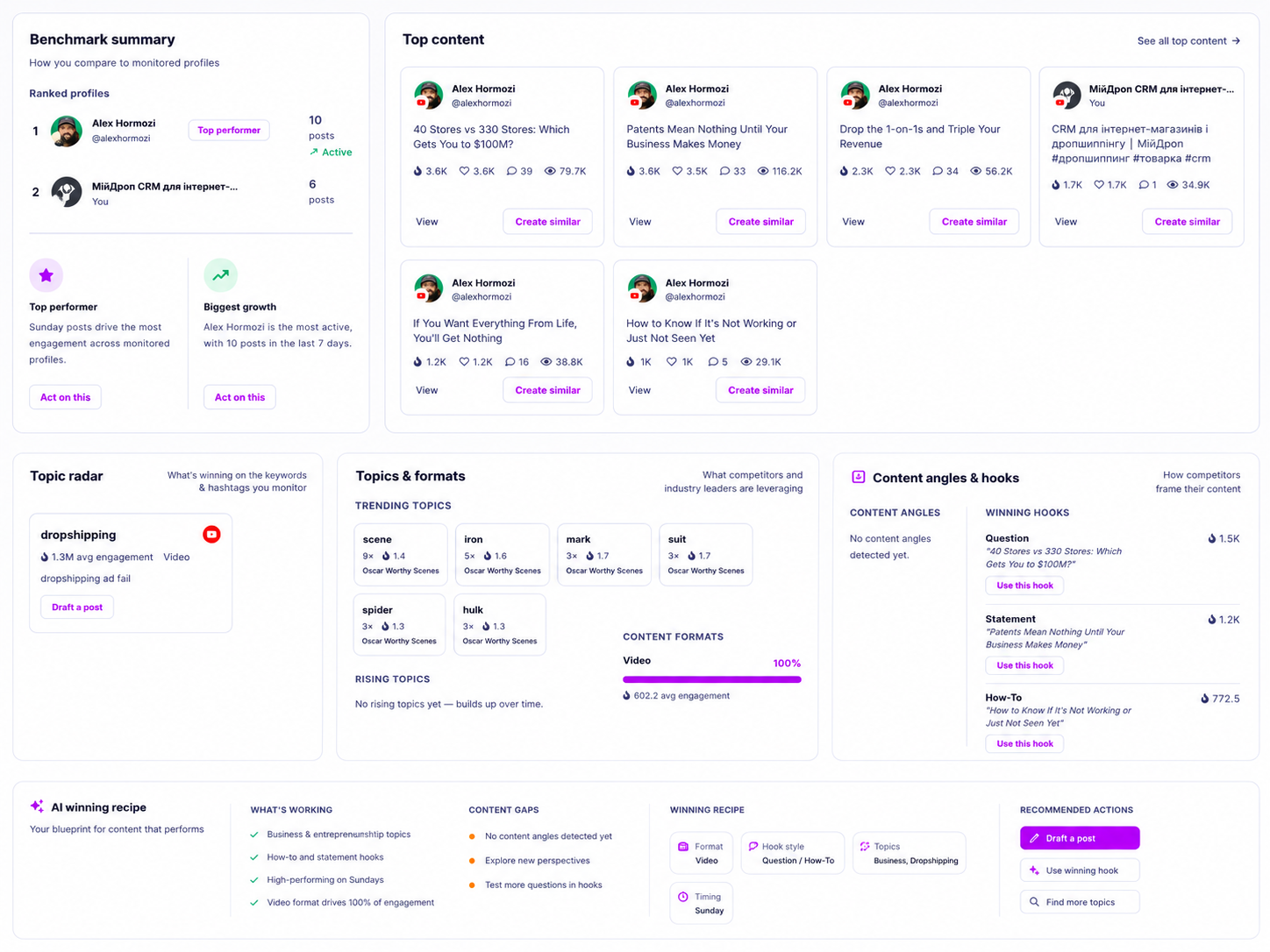Click the comment icon beside 39
This screenshot has height=952, width=1270.
511,171
